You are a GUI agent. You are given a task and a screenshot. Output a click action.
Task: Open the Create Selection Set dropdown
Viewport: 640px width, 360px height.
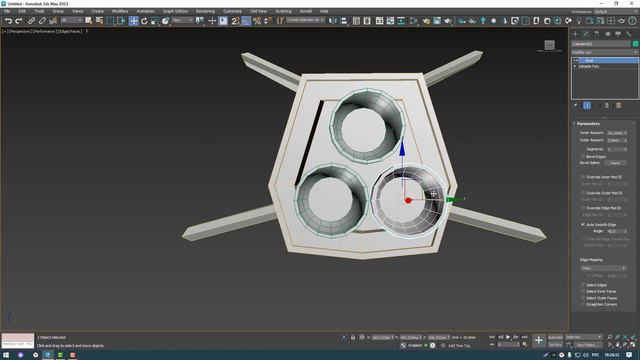[x=305, y=20]
